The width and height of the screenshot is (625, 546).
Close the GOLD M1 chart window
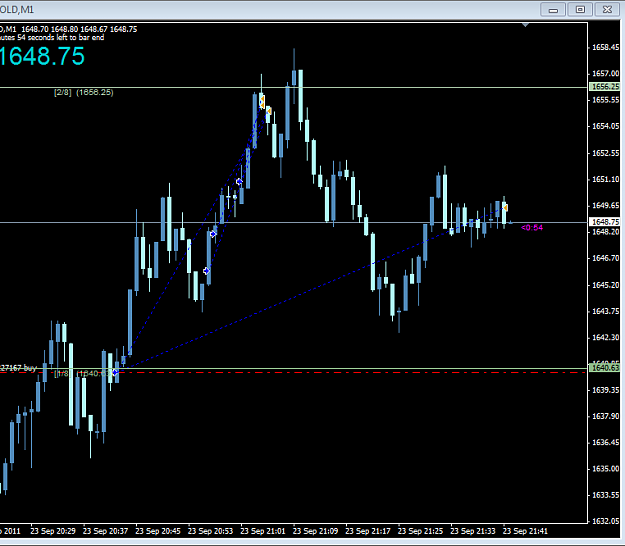[607, 9]
